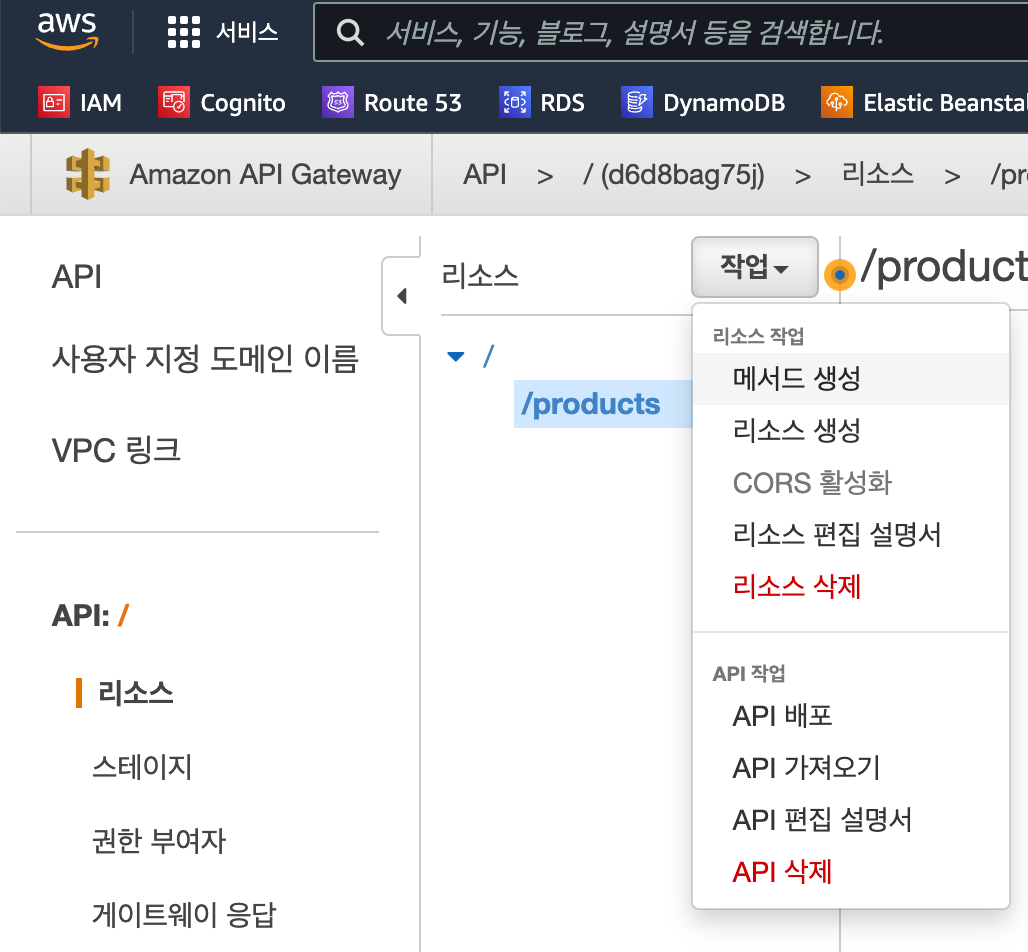The width and height of the screenshot is (1028, 952).
Task: Open 사용자 지정 도메인 이름 in sidebar
Action: point(205,359)
